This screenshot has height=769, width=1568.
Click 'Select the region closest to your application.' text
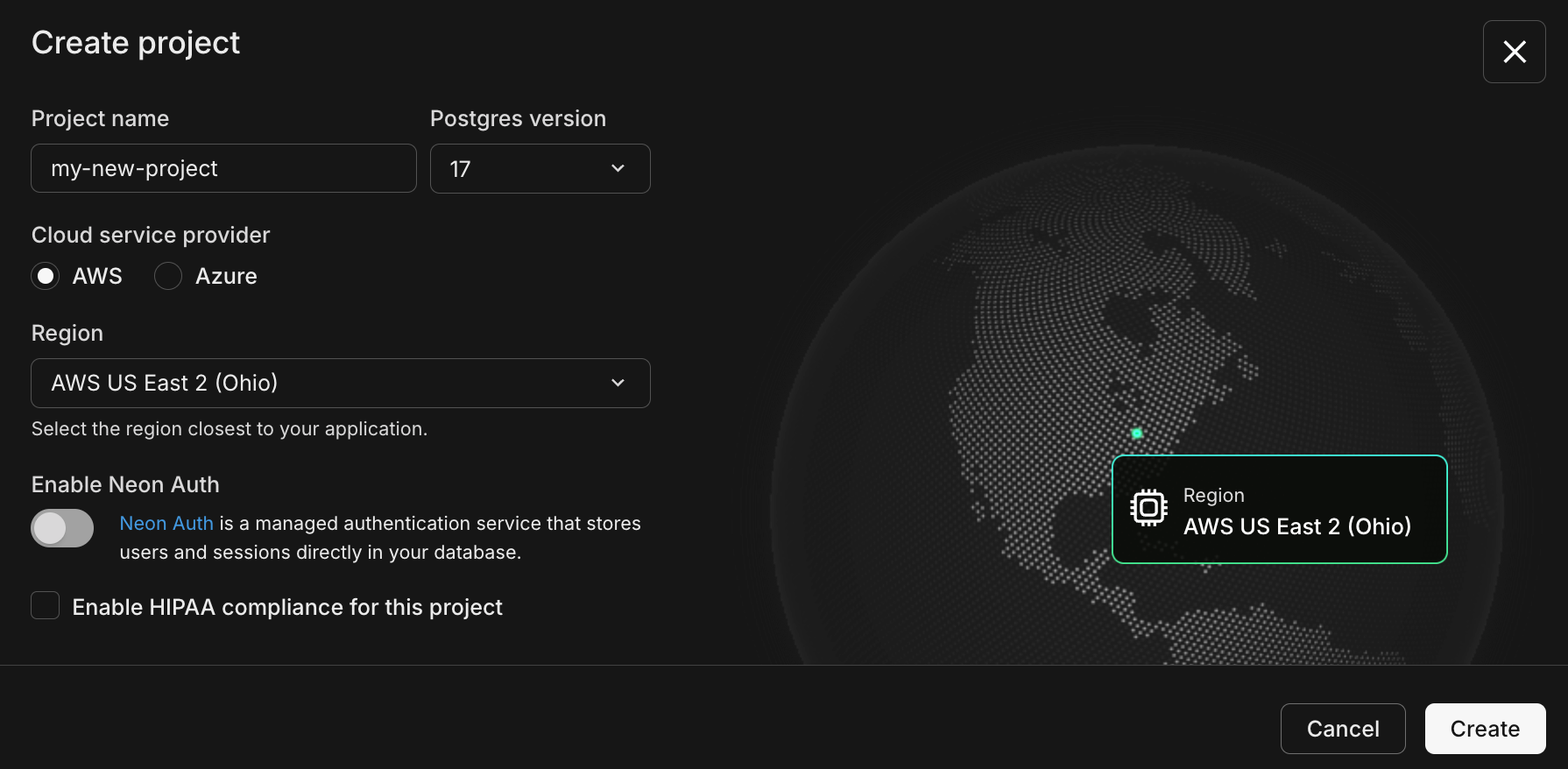point(230,429)
